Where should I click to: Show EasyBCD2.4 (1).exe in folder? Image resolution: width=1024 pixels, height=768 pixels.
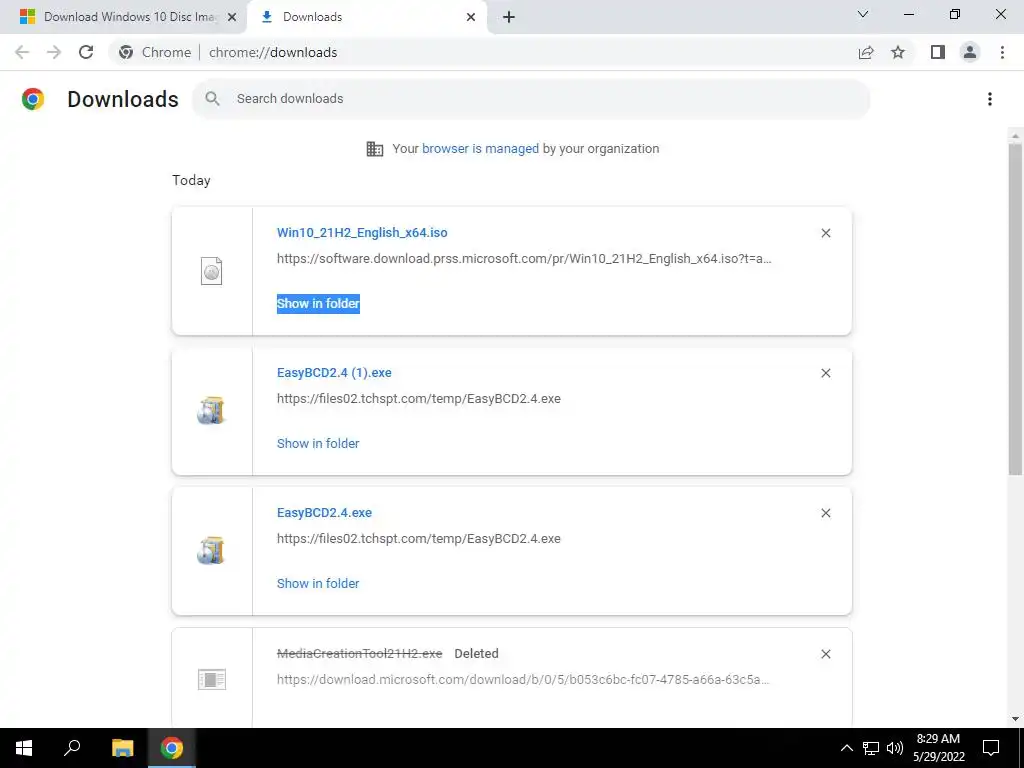pyautogui.click(x=318, y=443)
